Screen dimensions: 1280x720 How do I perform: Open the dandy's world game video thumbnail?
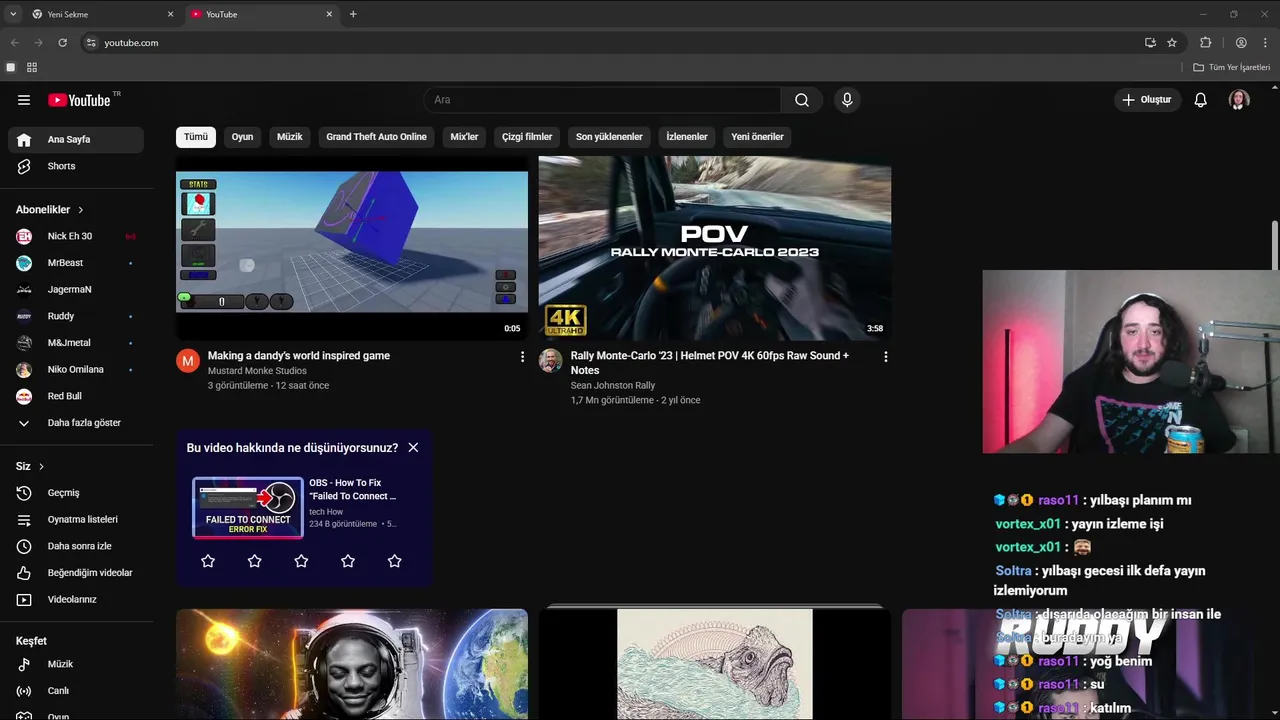point(352,248)
